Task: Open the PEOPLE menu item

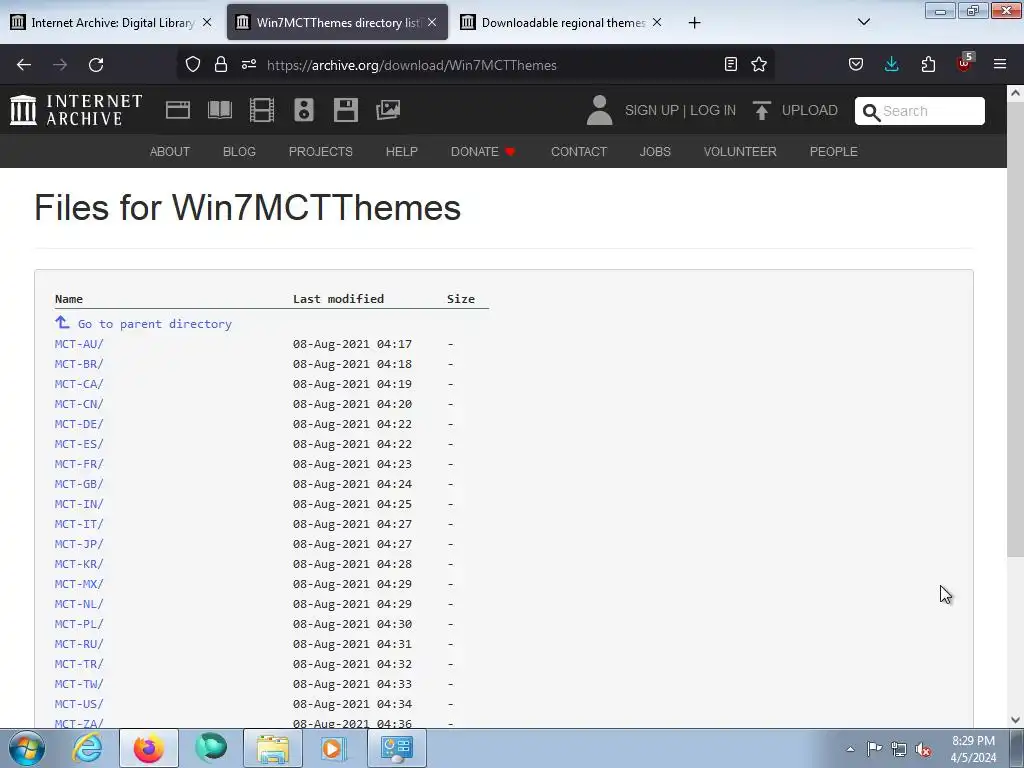Action: [x=834, y=152]
